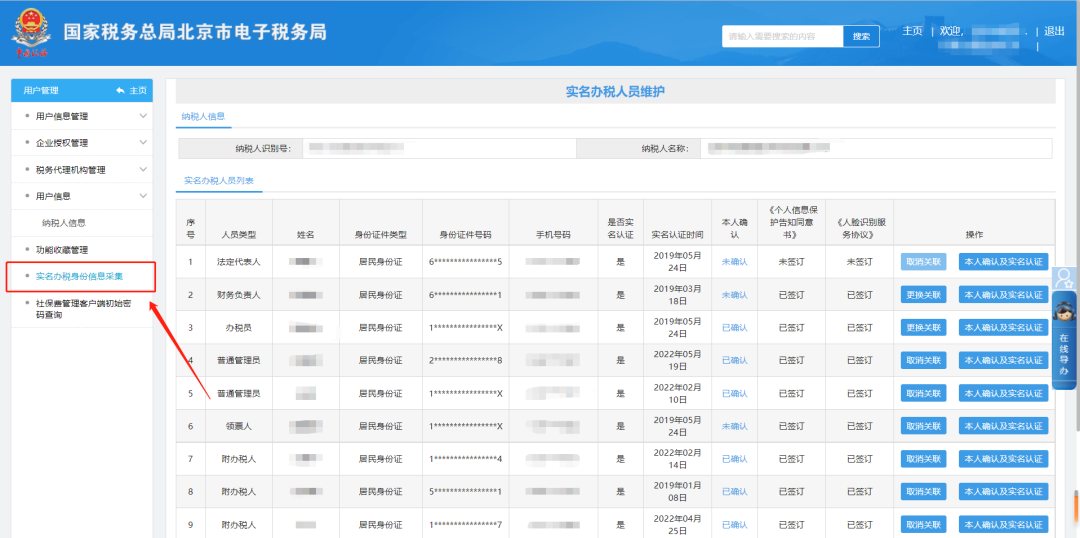1080x538 pixels.
Task: Click 本人确认及实名认证 in row number 7
Action: point(1004,459)
